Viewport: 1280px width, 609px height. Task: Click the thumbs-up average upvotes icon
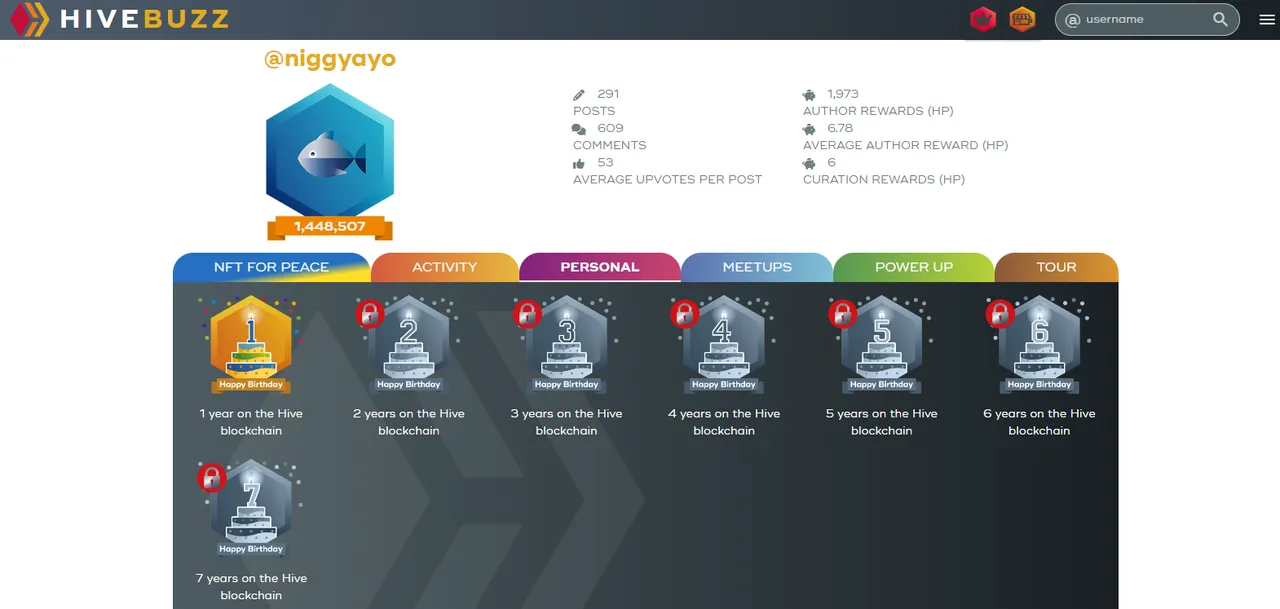pyautogui.click(x=579, y=163)
